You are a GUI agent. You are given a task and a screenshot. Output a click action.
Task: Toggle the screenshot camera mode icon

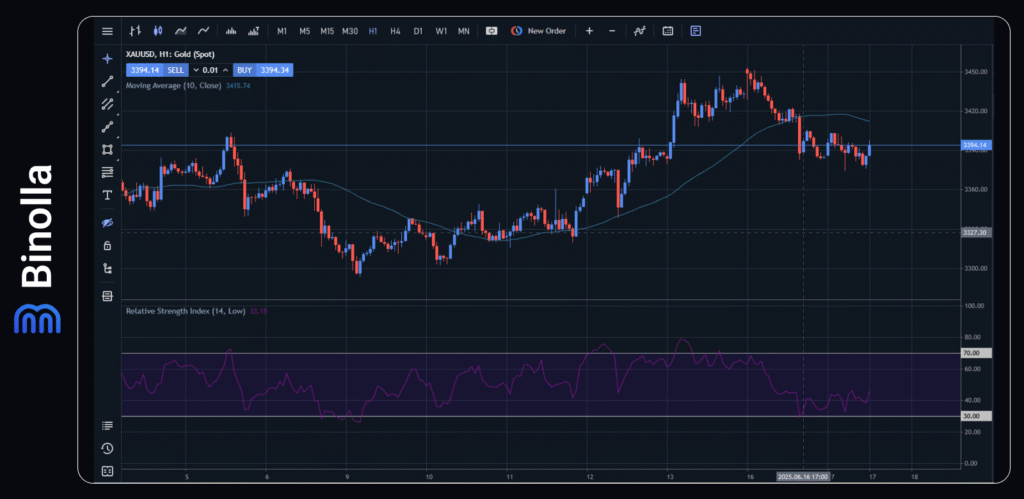pyautogui.click(x=491, y=31)
